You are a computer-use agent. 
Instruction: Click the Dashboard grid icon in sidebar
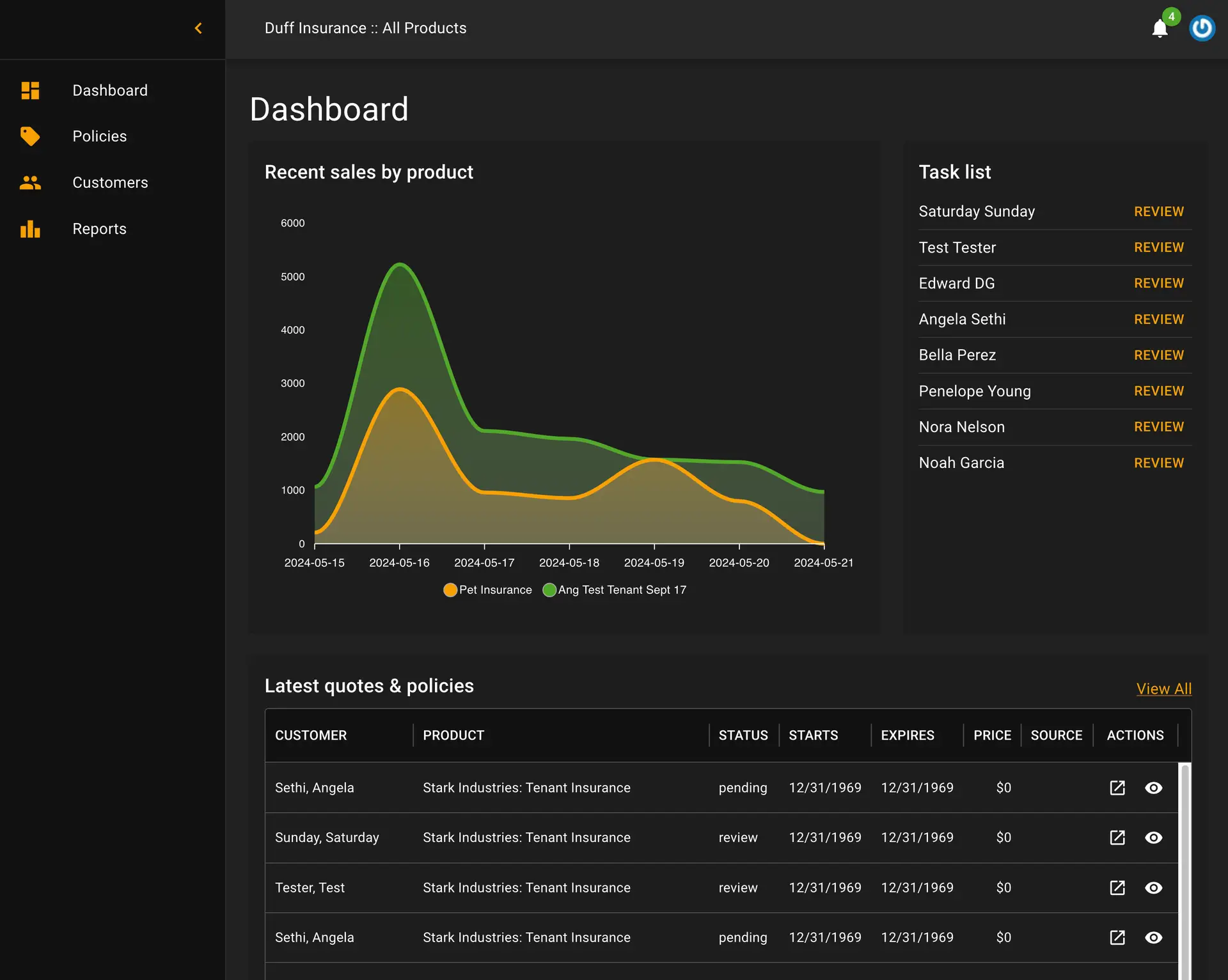coord(30,91)
